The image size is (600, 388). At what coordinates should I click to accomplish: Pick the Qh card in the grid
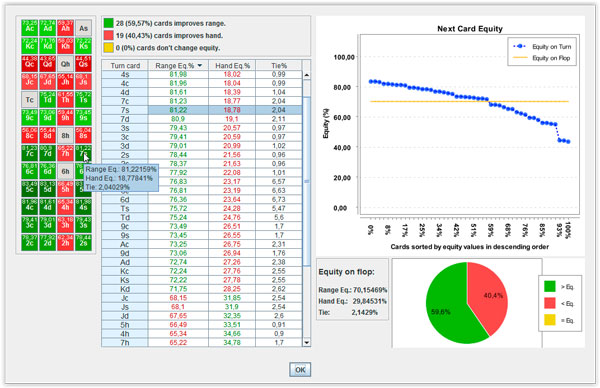[65, 64]
